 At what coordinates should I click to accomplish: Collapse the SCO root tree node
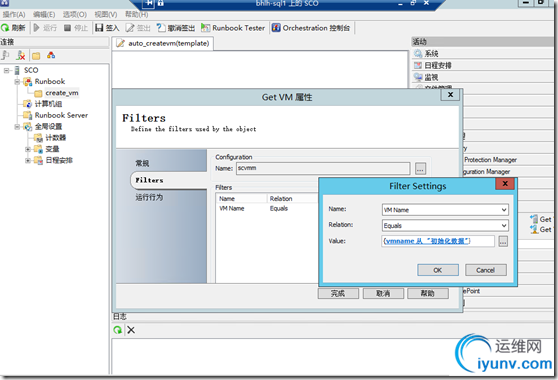[x=7, y=70]
